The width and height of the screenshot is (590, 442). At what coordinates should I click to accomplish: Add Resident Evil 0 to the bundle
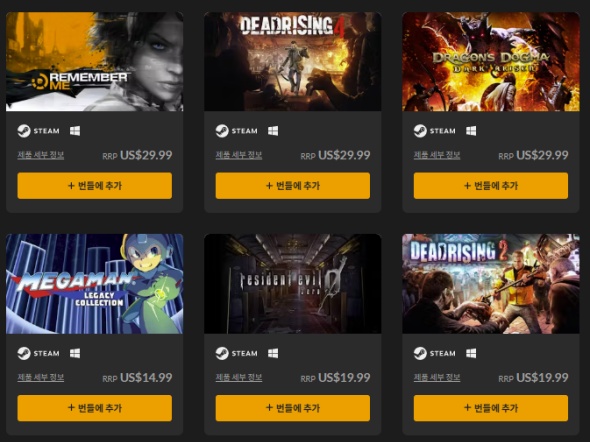[293, 408]
